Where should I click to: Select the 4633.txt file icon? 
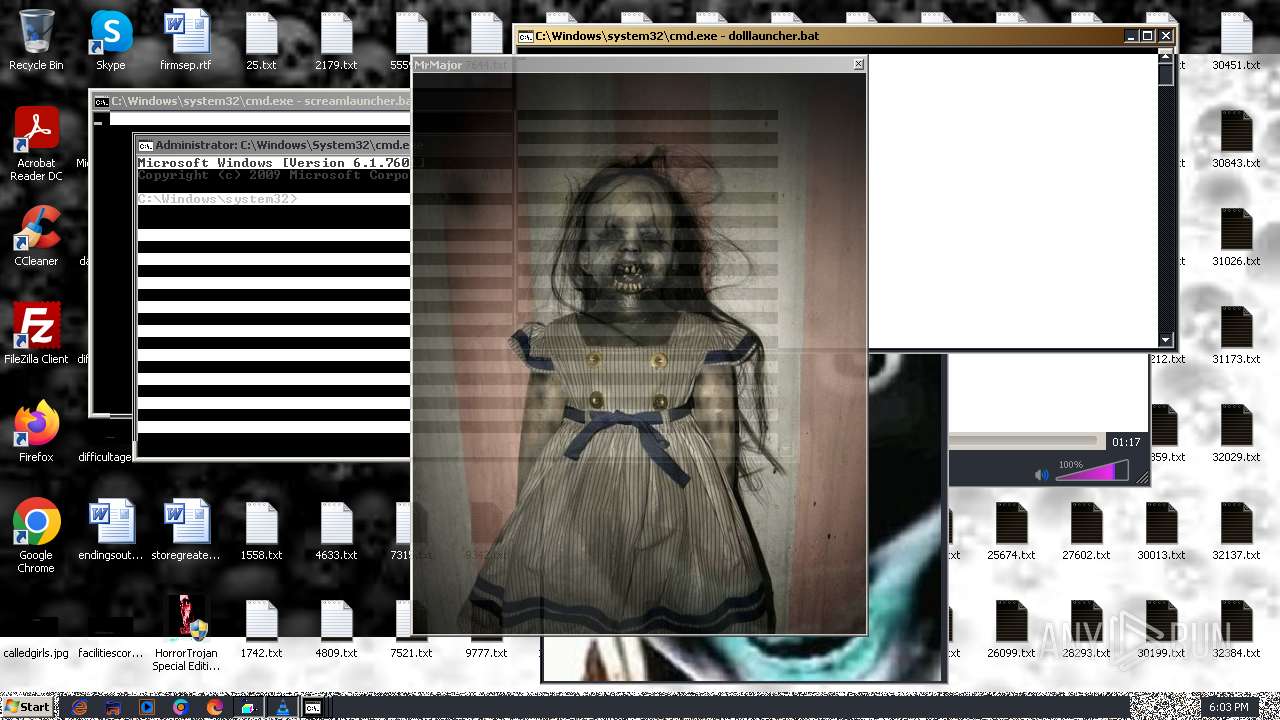(336, 530)
